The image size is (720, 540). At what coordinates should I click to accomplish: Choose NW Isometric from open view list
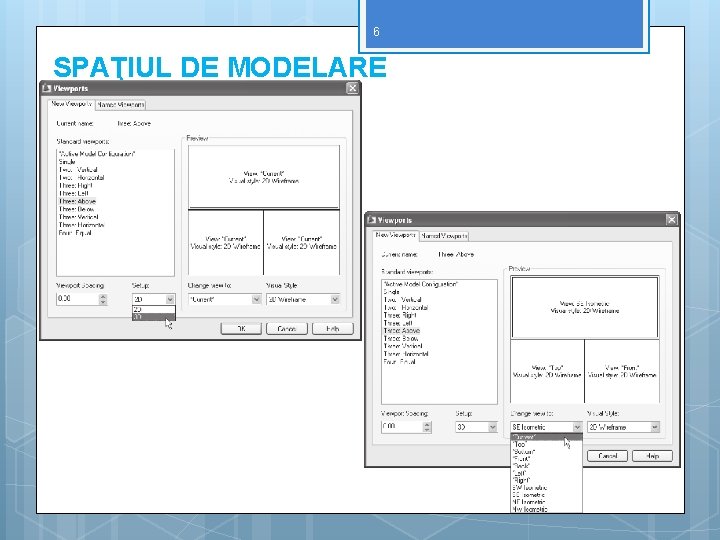(x=546, y=509)
